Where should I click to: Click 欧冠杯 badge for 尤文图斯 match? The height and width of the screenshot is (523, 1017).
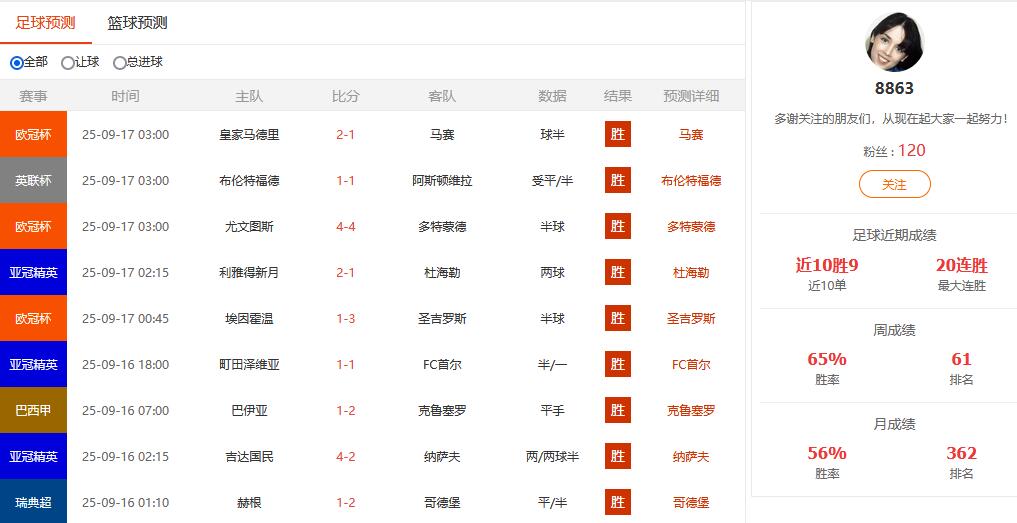33,226
